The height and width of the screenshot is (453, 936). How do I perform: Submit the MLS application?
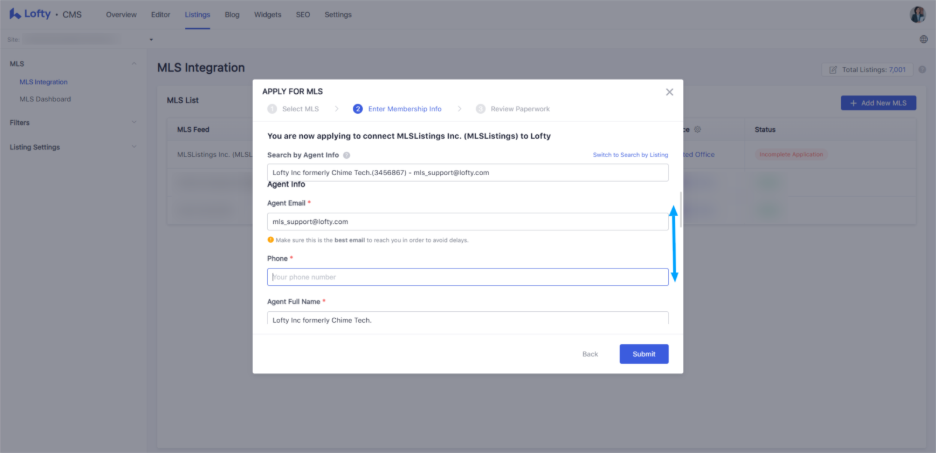pos(643,354)
